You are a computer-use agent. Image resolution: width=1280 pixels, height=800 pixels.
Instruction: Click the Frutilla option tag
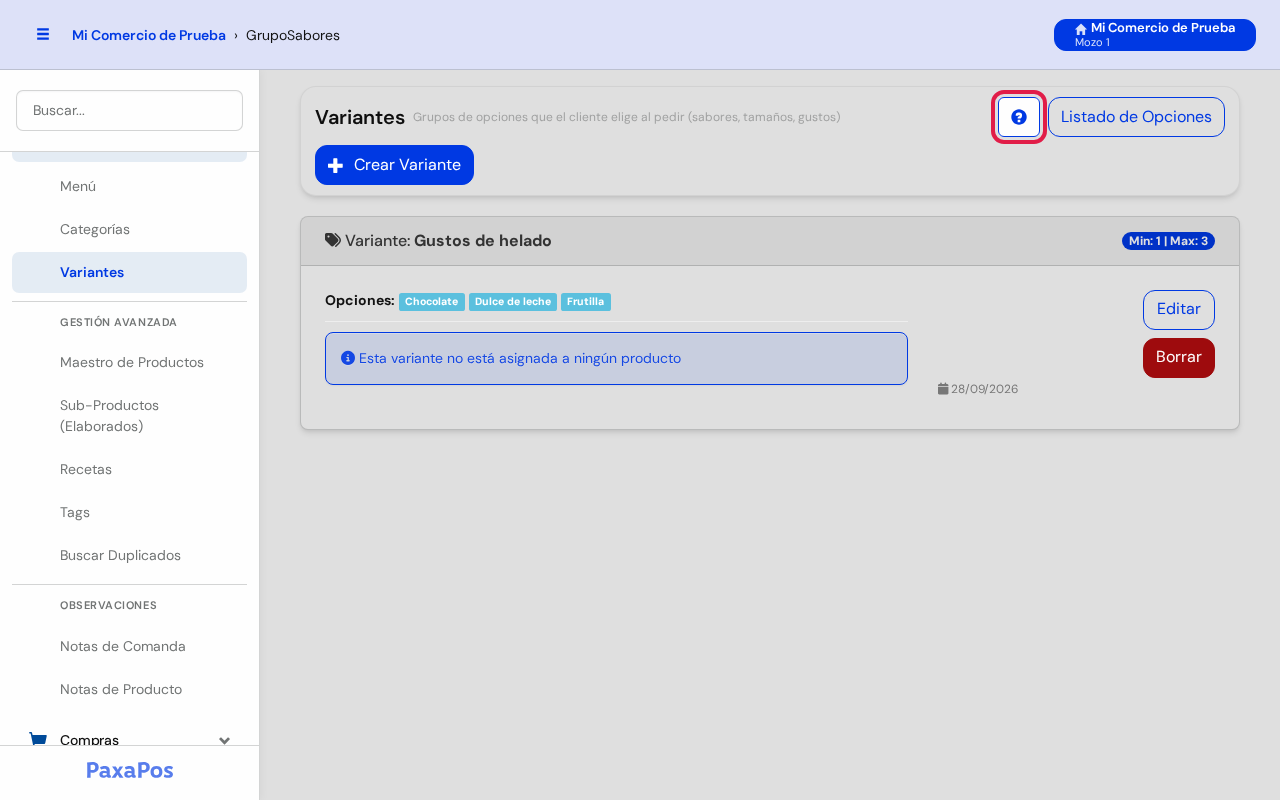586,301
